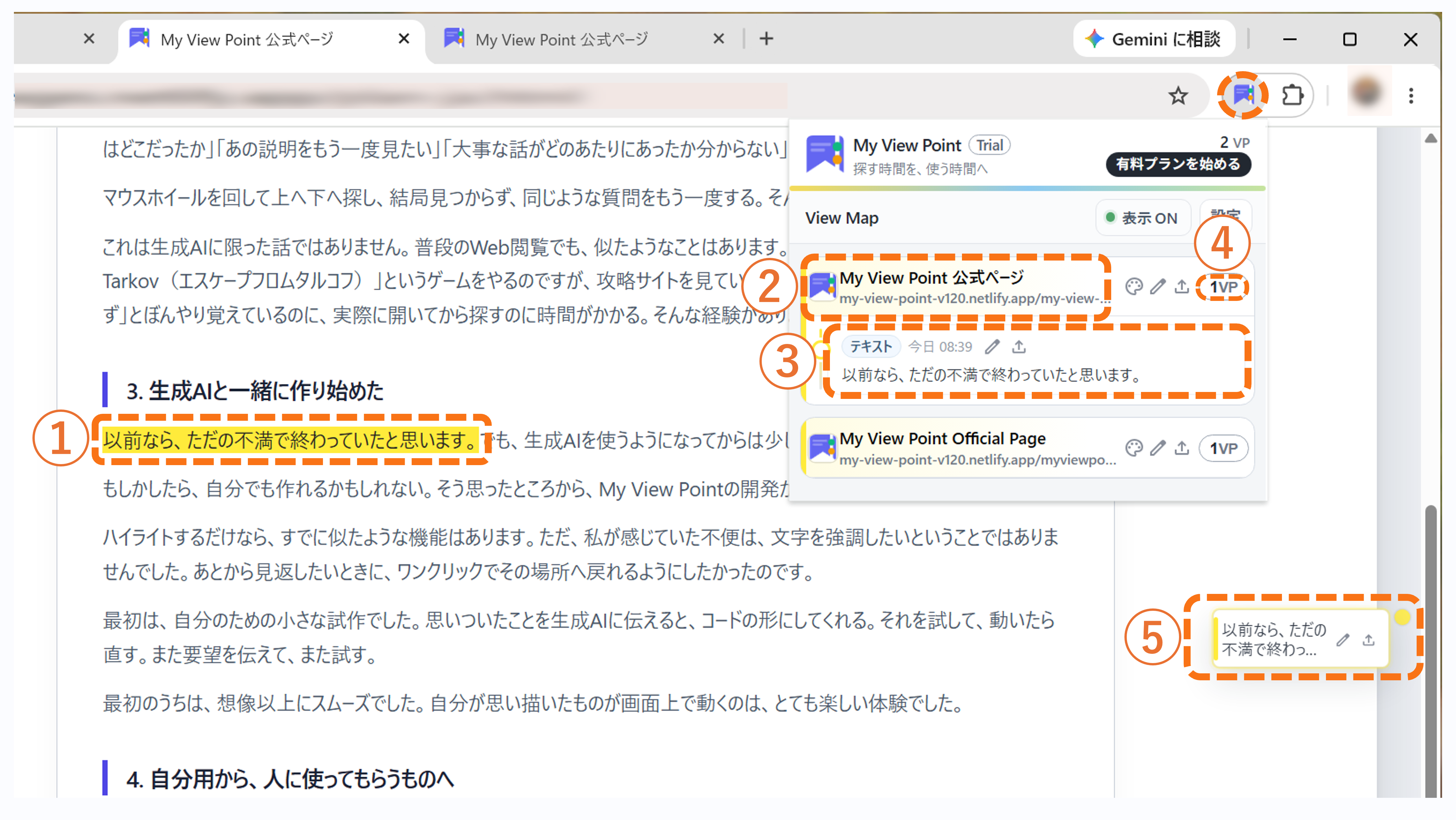
Task: Click favicon of My View Point Official Page card
Action: [822, 447]
